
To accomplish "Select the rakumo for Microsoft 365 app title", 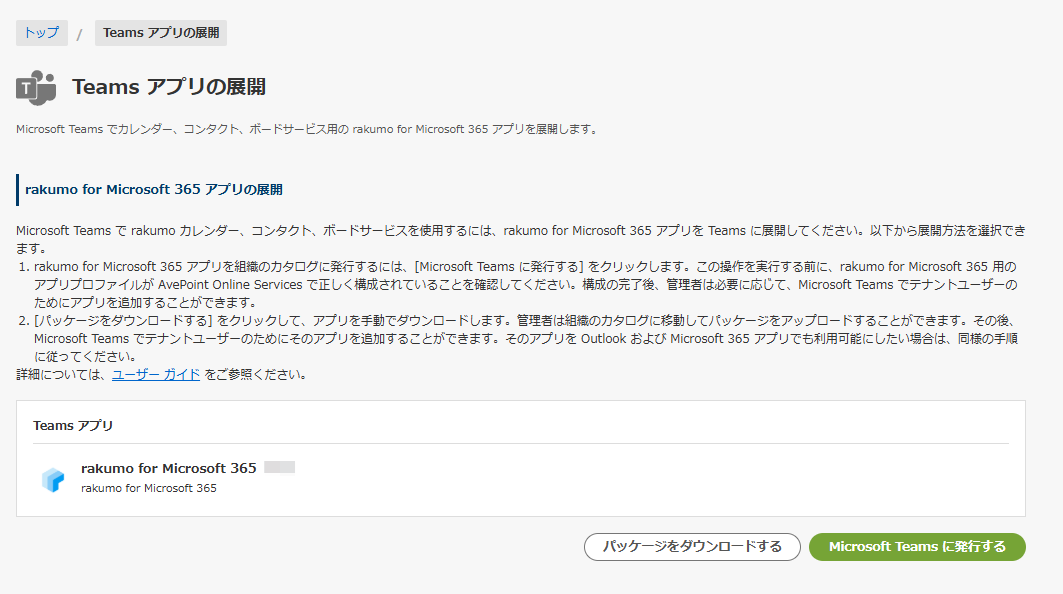I will click(169, 468).
